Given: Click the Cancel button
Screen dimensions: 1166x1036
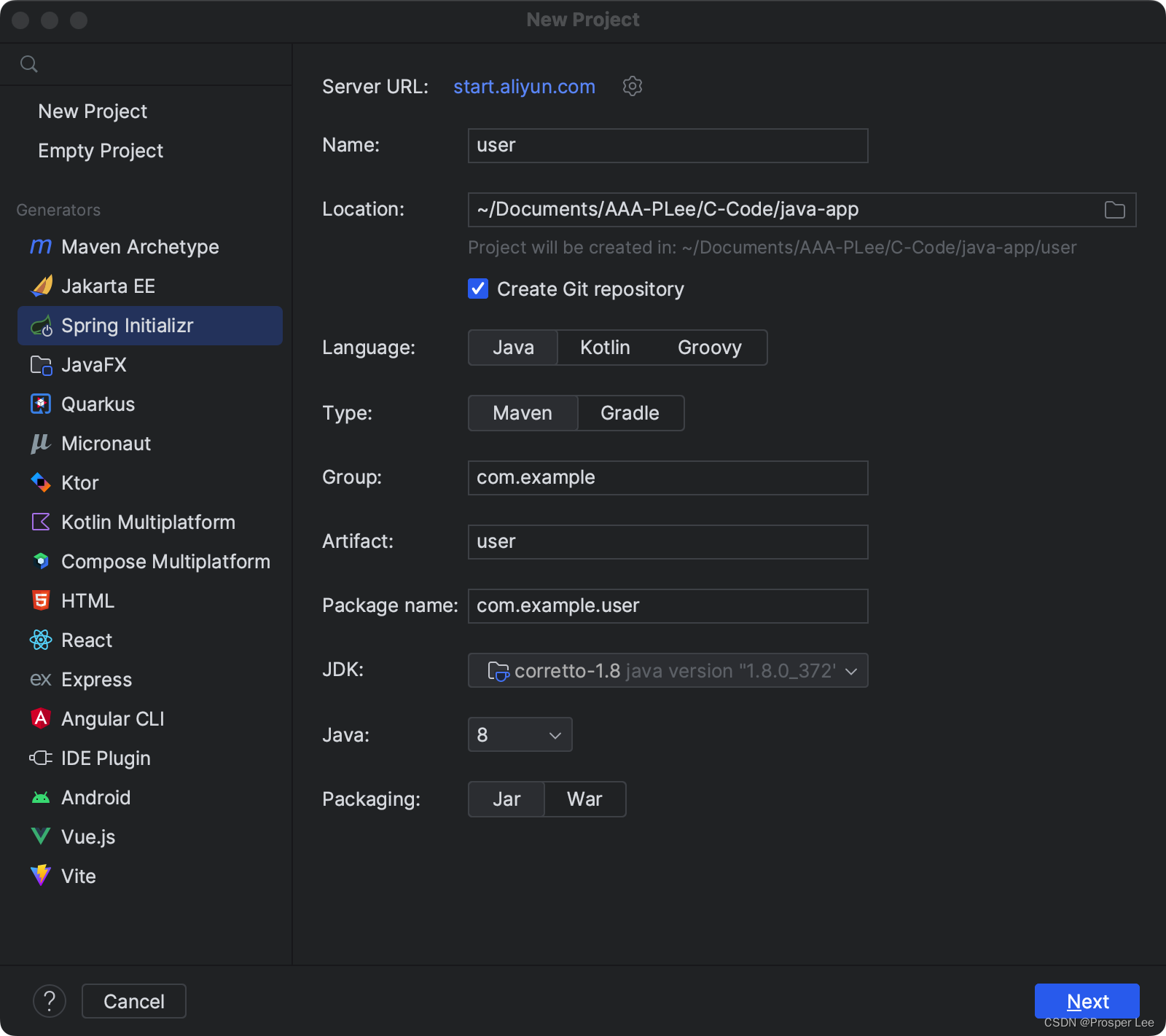Looking at the screenshot, I should [134, 1001].
